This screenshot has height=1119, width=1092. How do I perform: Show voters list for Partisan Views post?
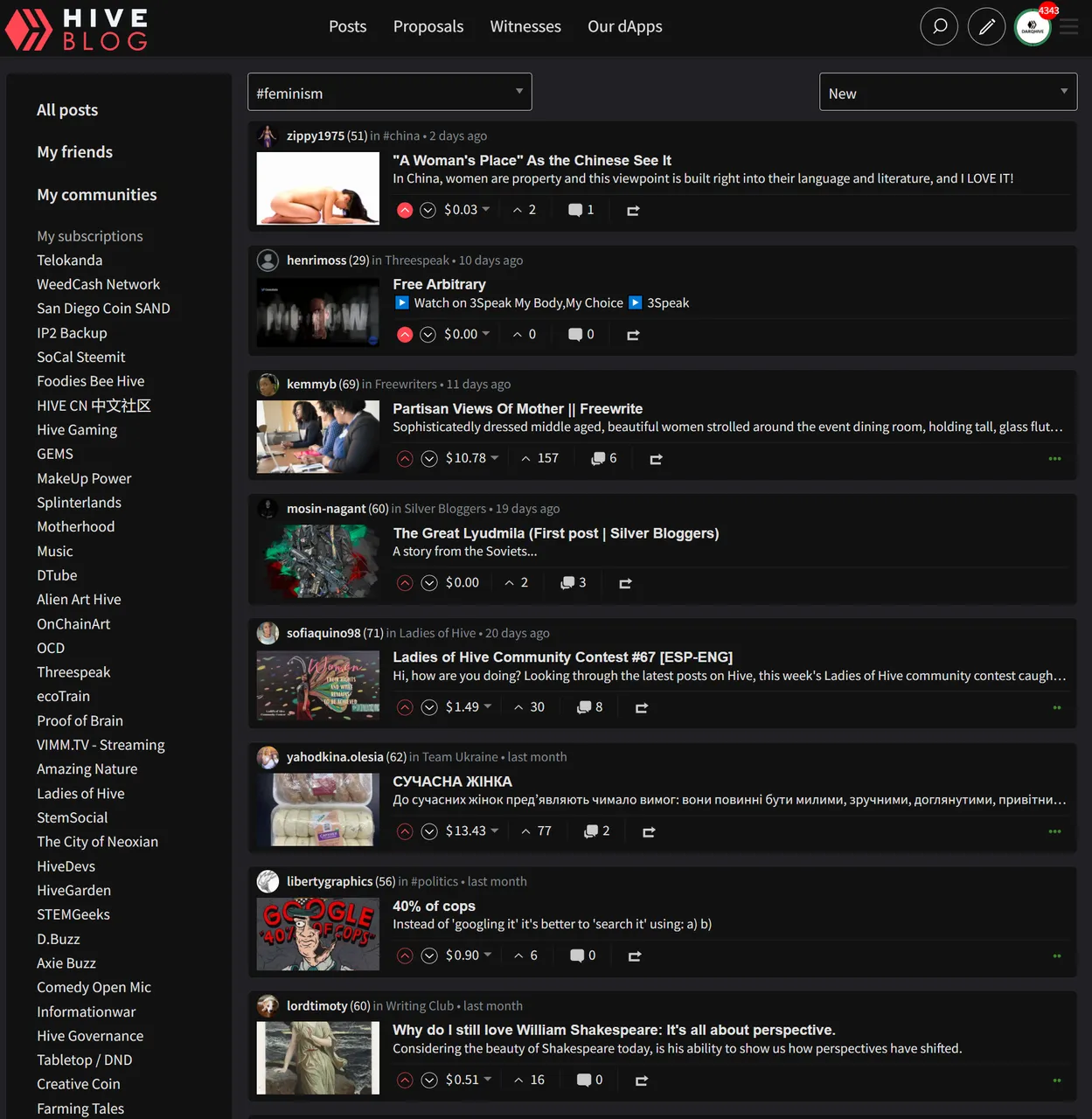click(540, 458)
